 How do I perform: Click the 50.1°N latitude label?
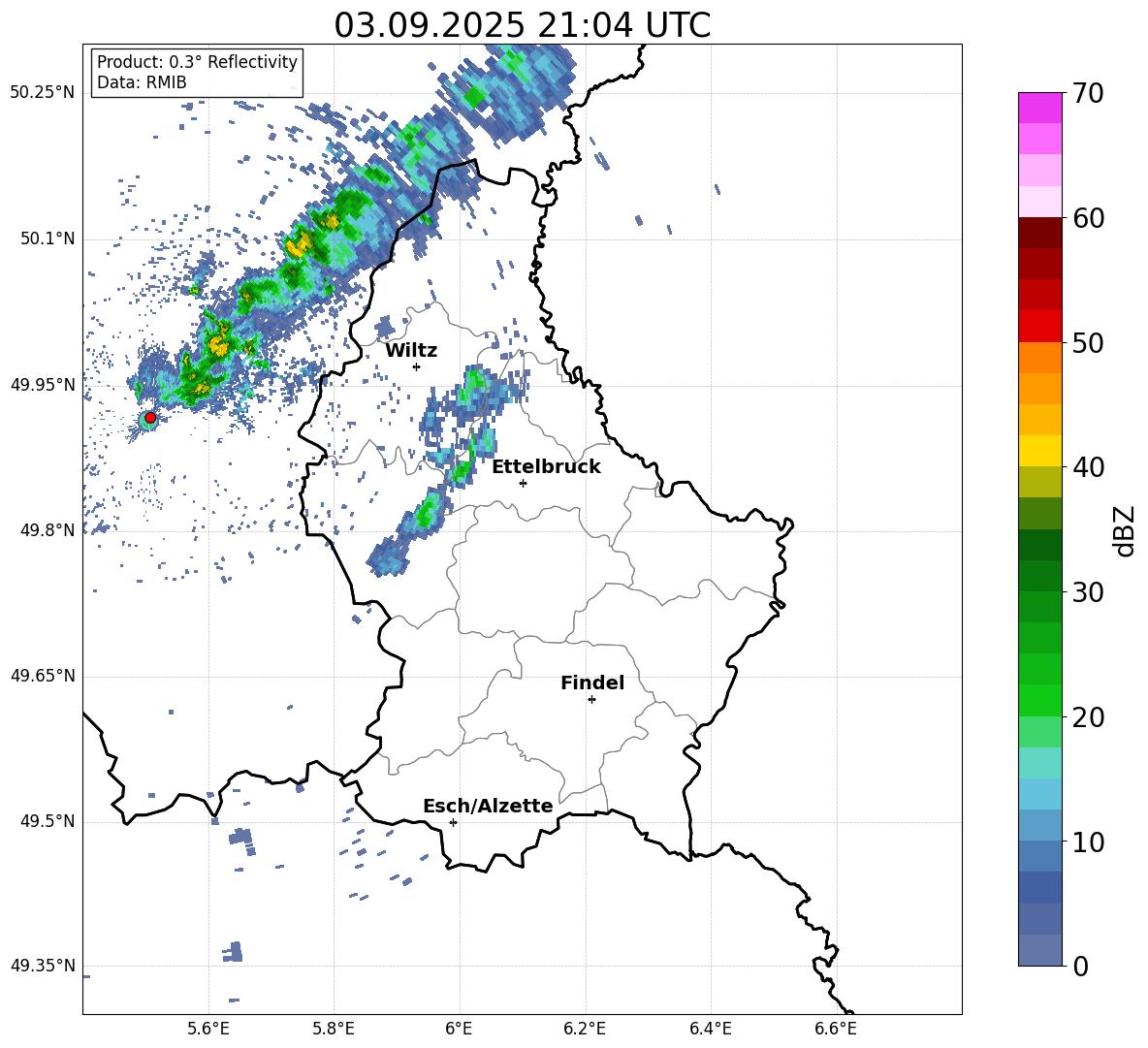coord(48,239)
